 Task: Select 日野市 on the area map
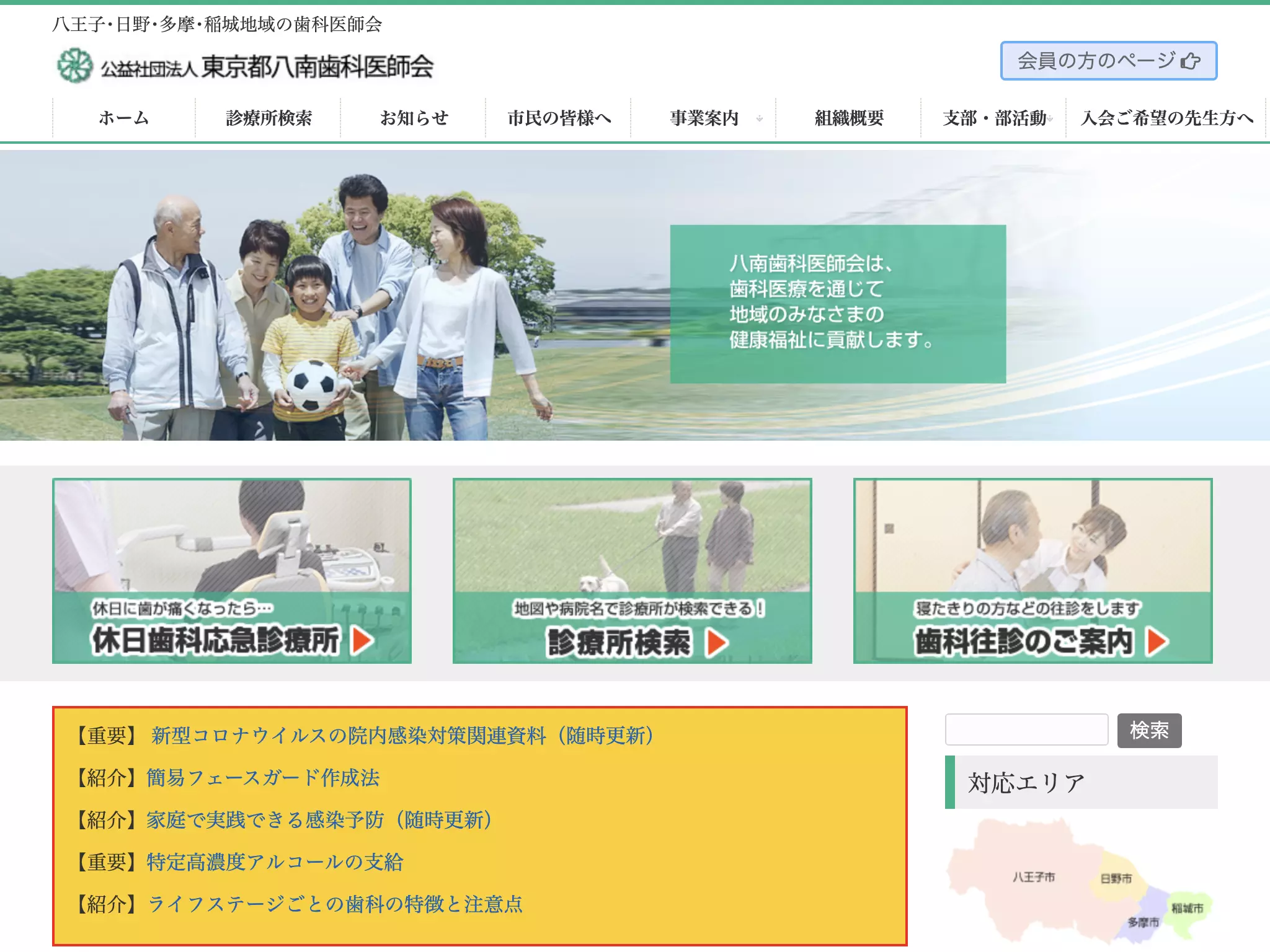pyautogui.click(x=1116, y=879)
